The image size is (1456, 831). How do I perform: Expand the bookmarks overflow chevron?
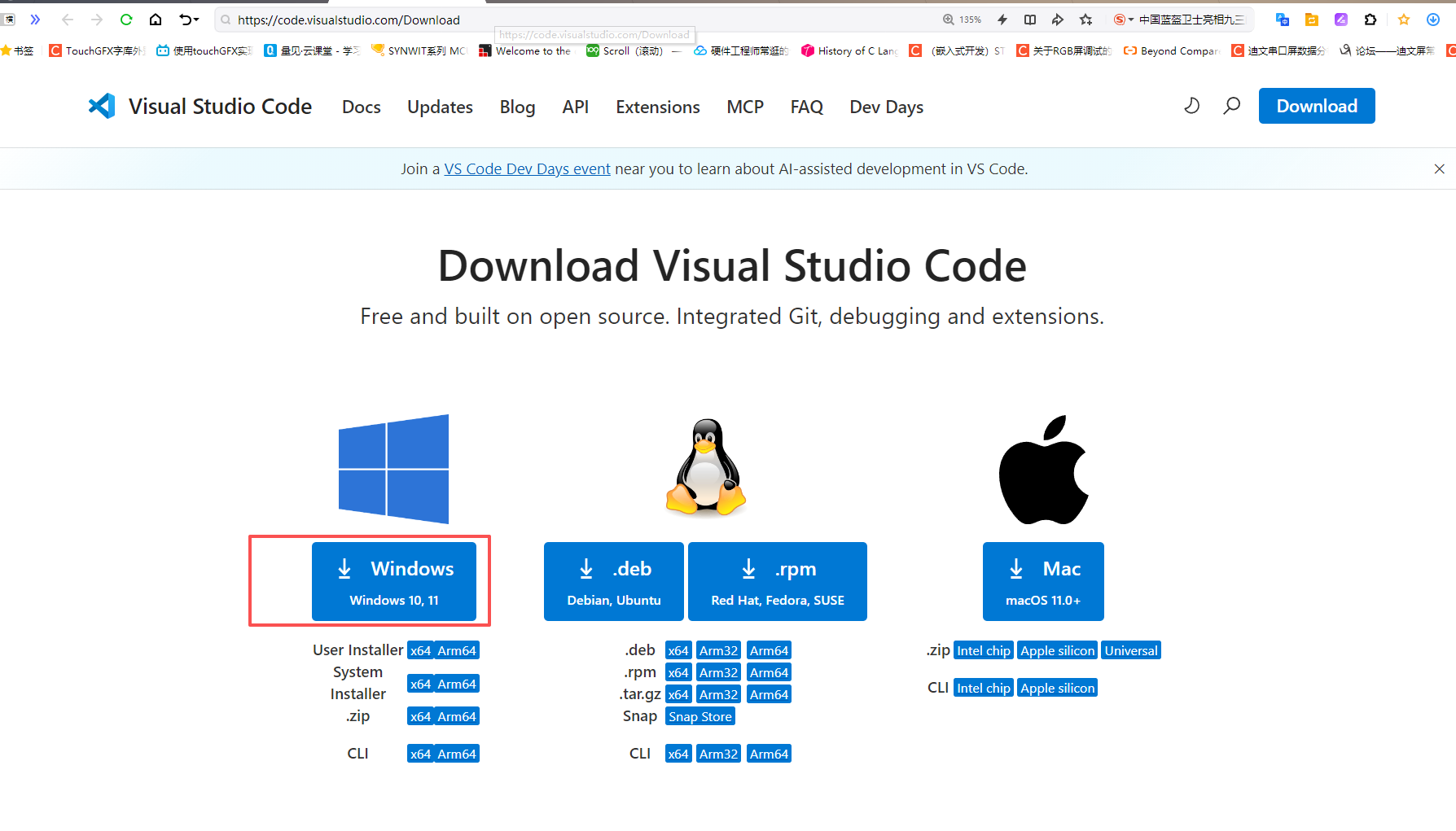coord(35,20)
